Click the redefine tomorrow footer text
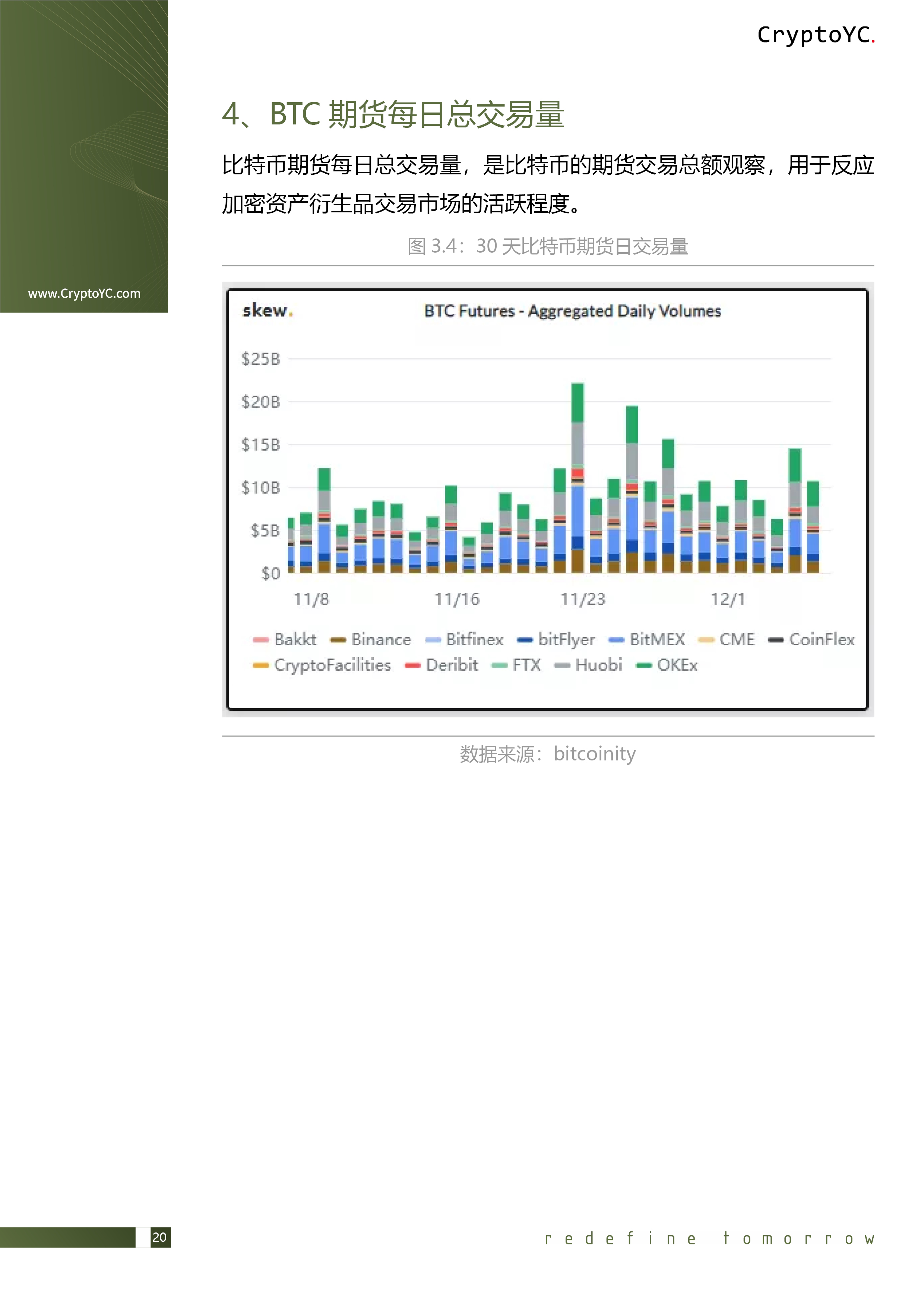924x1307 pixels. tap(709, 1239)
